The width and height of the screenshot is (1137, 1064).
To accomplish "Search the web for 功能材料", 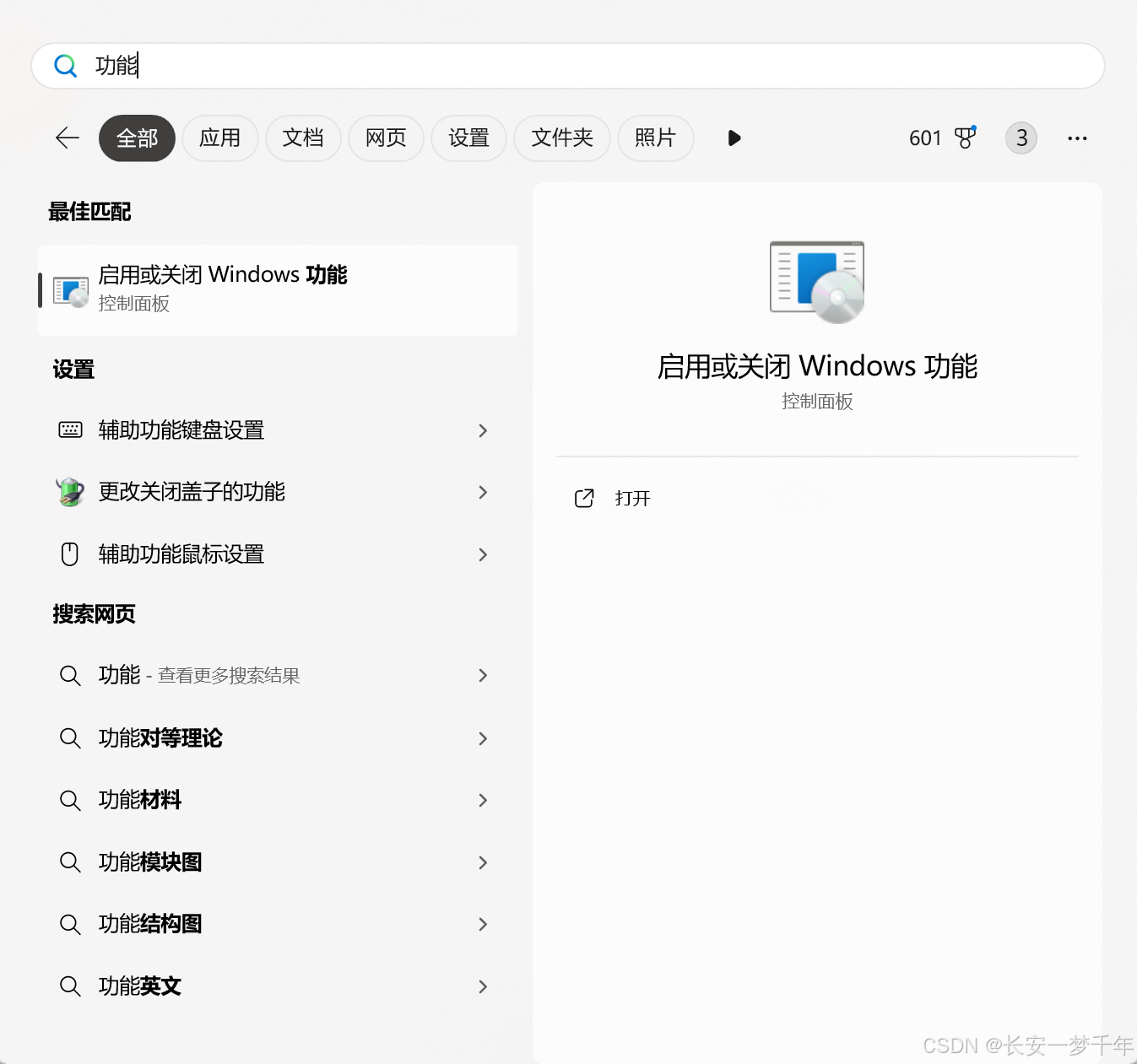I will point(278,800).
